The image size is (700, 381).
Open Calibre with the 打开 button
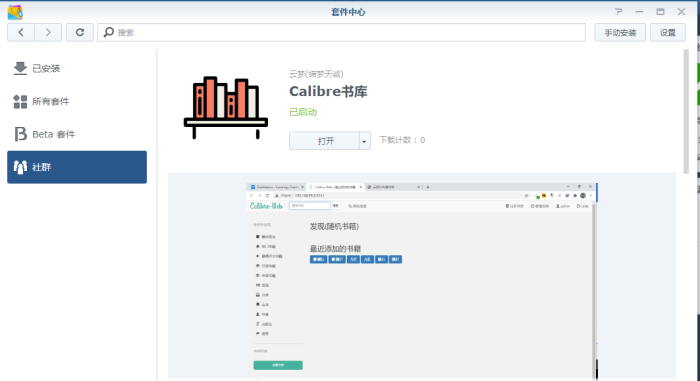pyautogui.click(x=325, y=141)
